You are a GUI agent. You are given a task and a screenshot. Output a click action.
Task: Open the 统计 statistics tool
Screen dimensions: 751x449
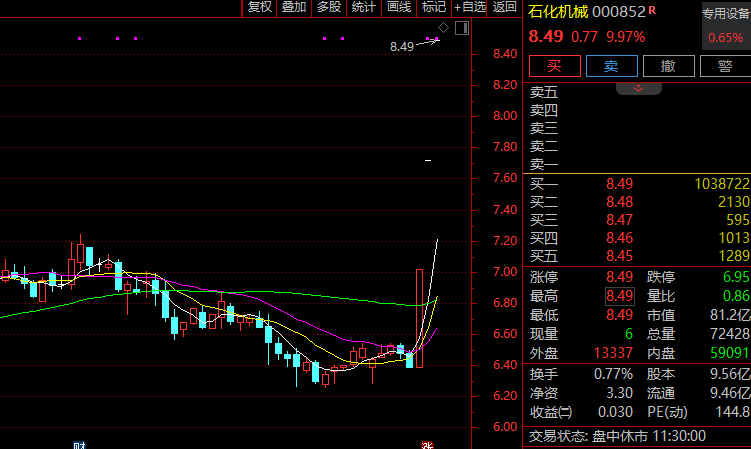[364, 7]
